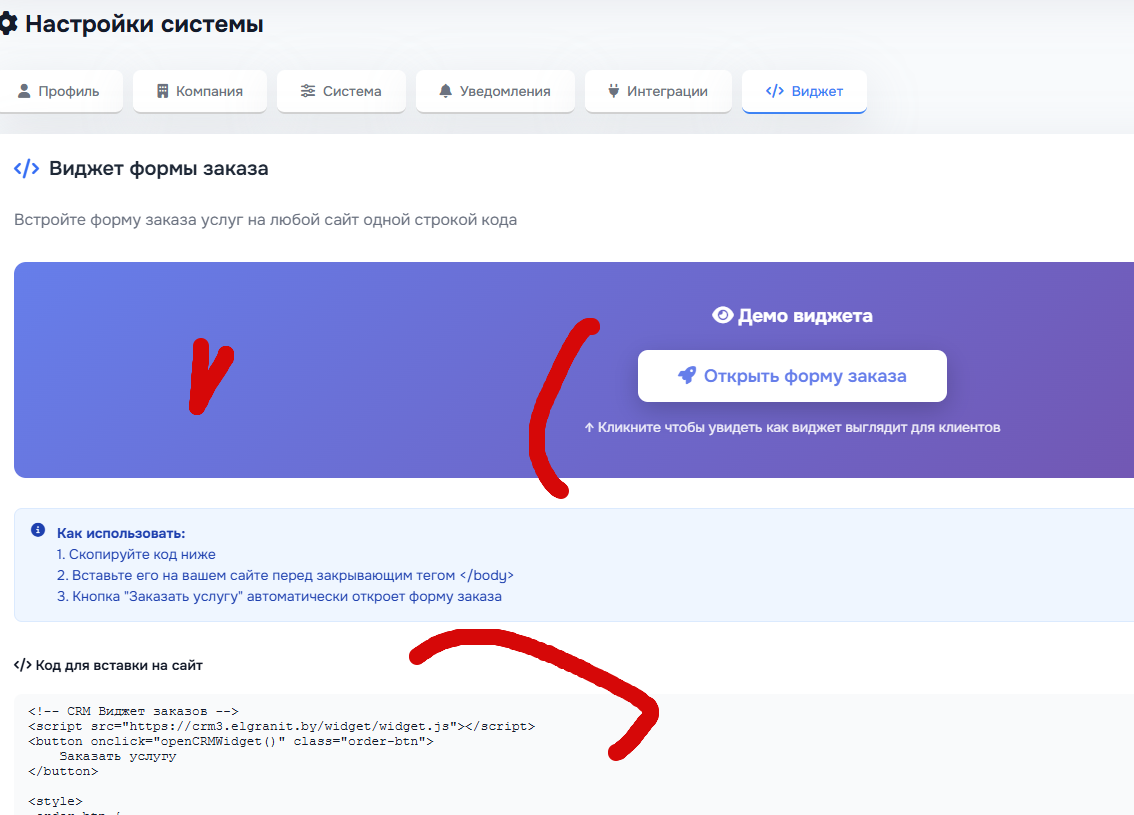Go to the Система tab

point(341,91)
